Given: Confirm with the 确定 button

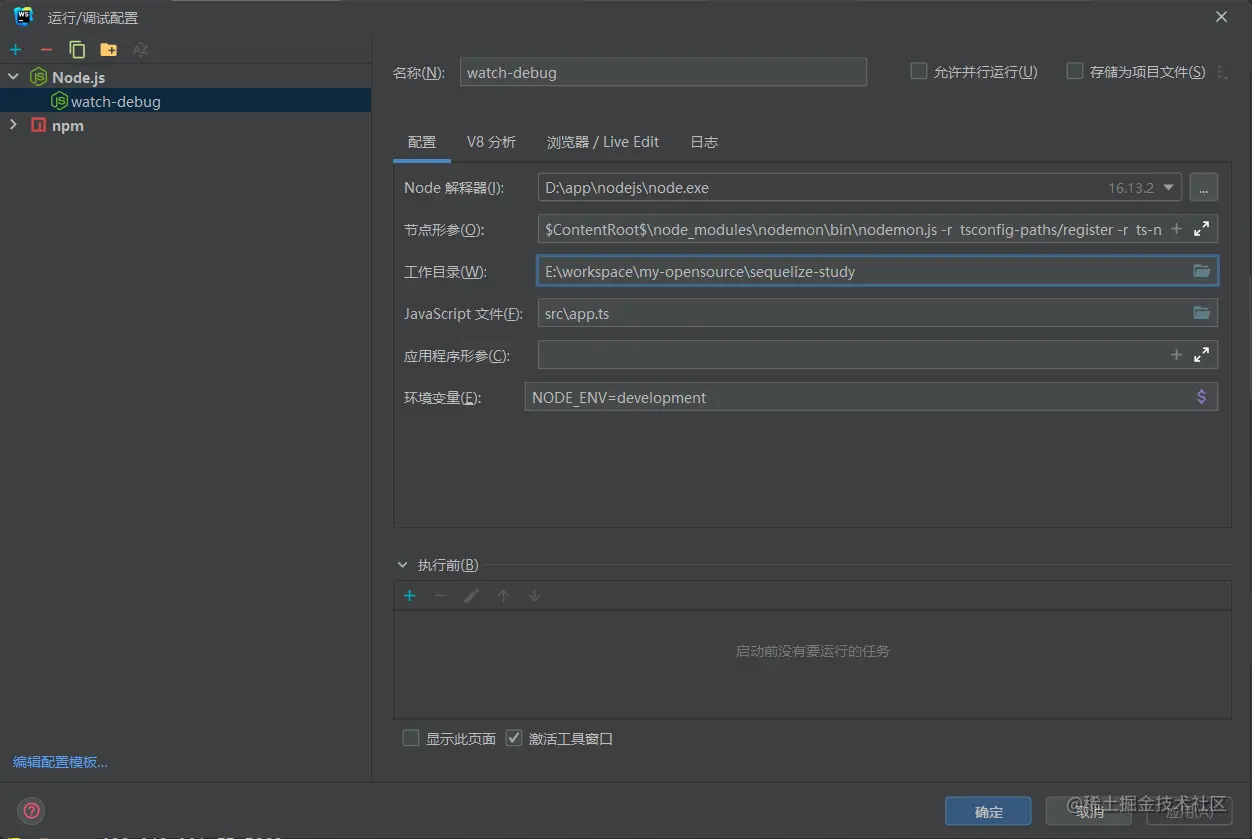Looking at the screenshot, I should point(989,812).
